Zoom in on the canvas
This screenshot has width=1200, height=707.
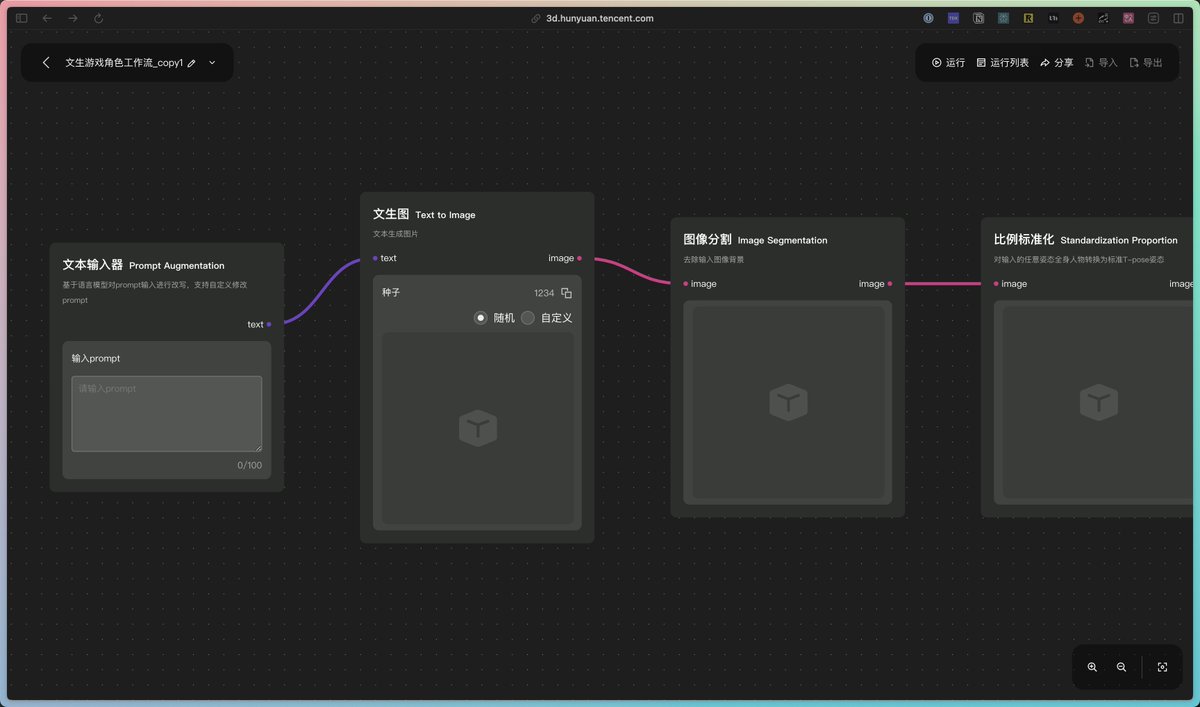pos(1092,667)
